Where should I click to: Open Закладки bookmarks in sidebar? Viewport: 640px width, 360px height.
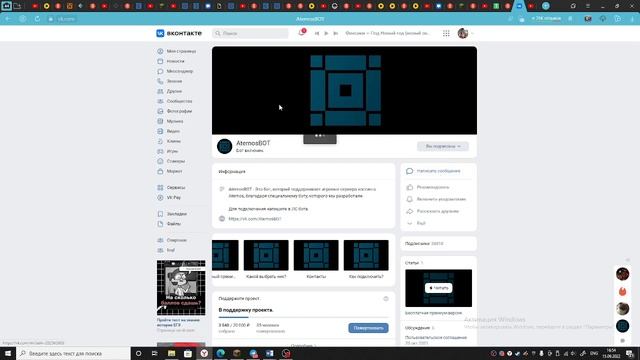tap(172, 214)
